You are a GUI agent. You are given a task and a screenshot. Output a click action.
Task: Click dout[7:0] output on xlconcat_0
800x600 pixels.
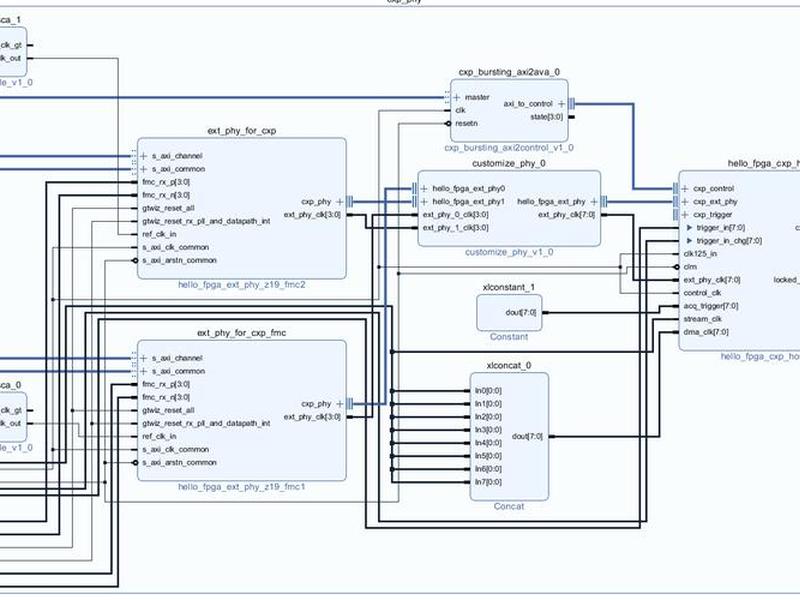click(527, 436)
